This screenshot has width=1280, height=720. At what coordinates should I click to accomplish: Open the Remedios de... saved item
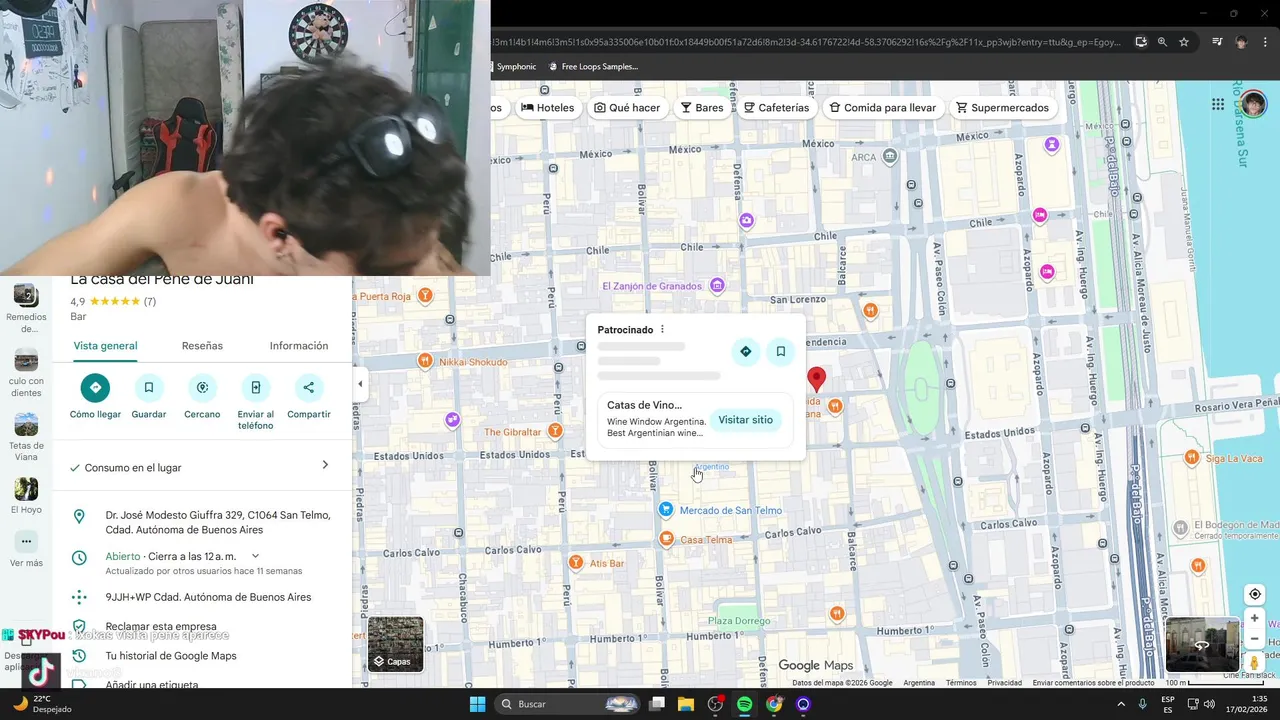[26, 308]
